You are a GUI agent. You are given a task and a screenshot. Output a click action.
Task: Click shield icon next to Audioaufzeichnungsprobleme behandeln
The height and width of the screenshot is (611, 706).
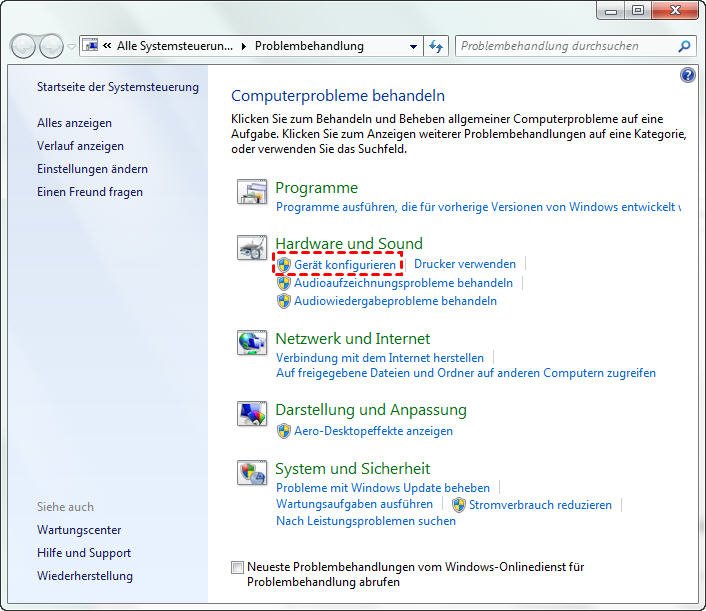[x=284, y=283]
